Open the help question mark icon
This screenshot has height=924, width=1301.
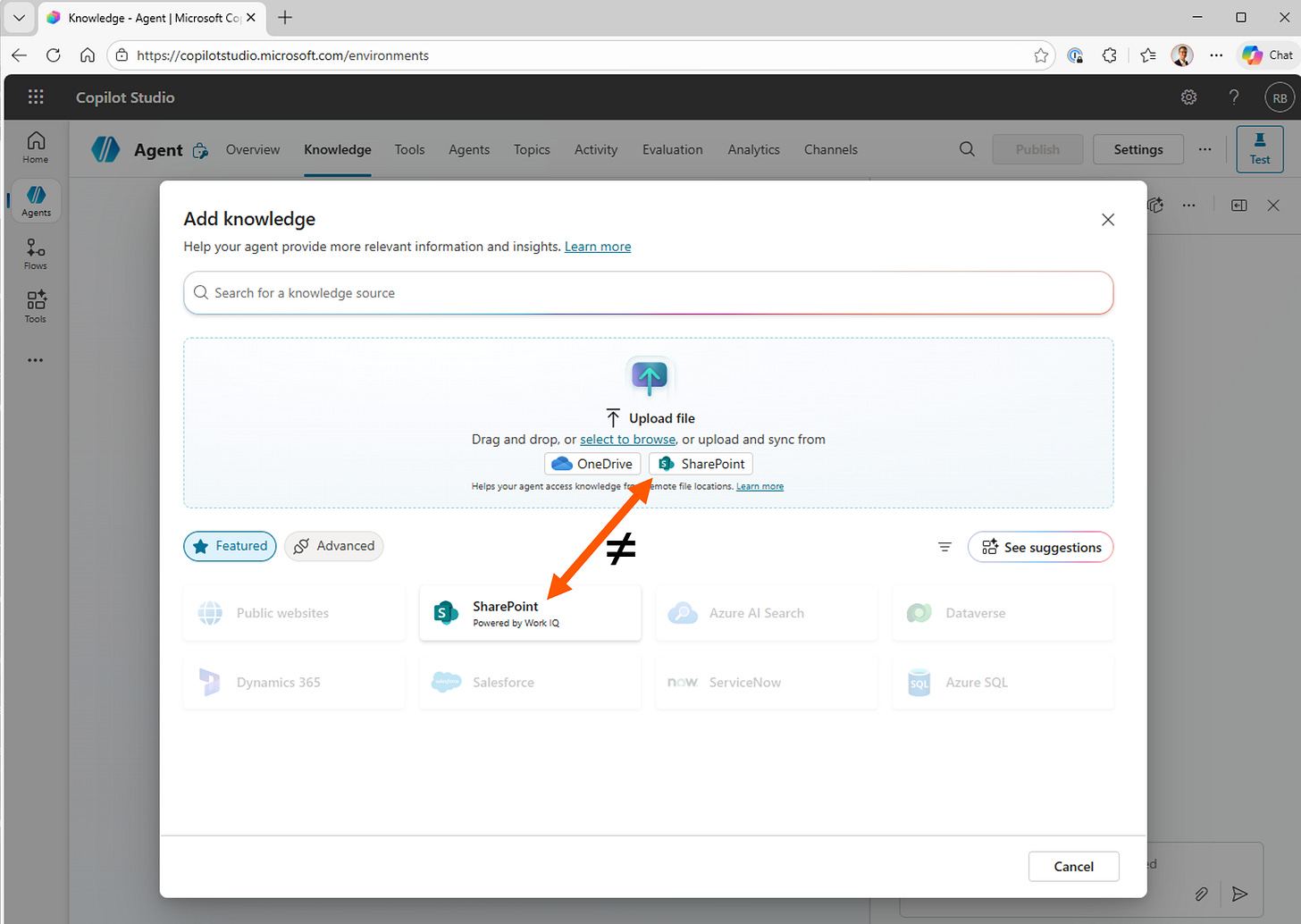pos(1234,97)
